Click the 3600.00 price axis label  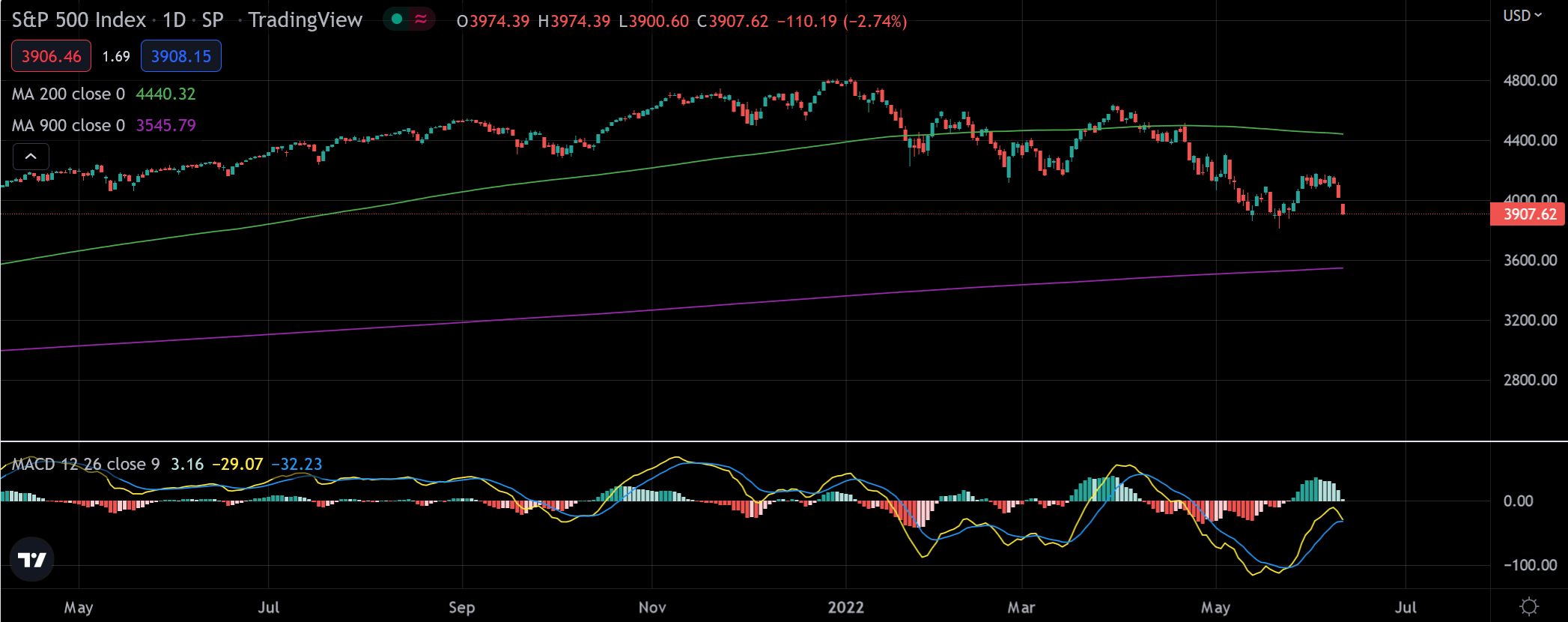(x=1530, y=260)
